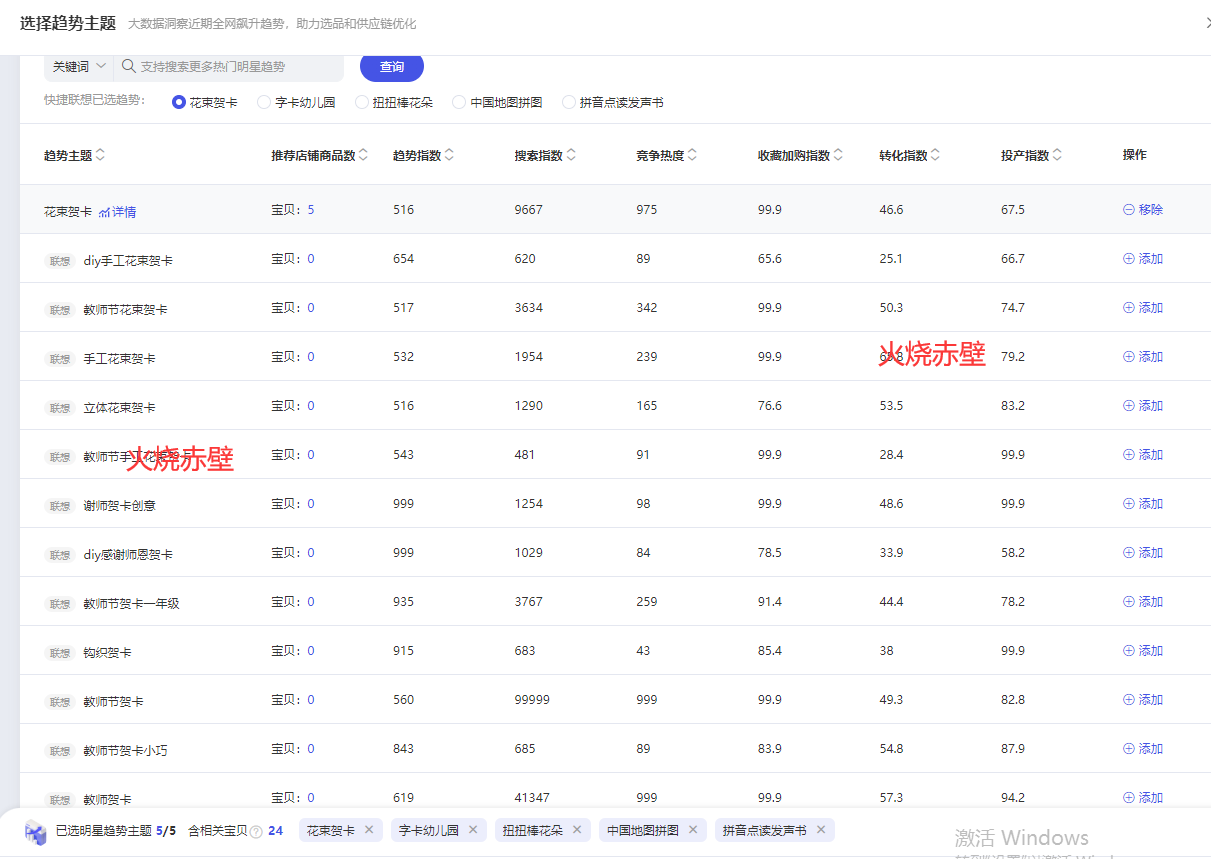Add the diy手工花束贺卡 trend

pos(1143,258)
